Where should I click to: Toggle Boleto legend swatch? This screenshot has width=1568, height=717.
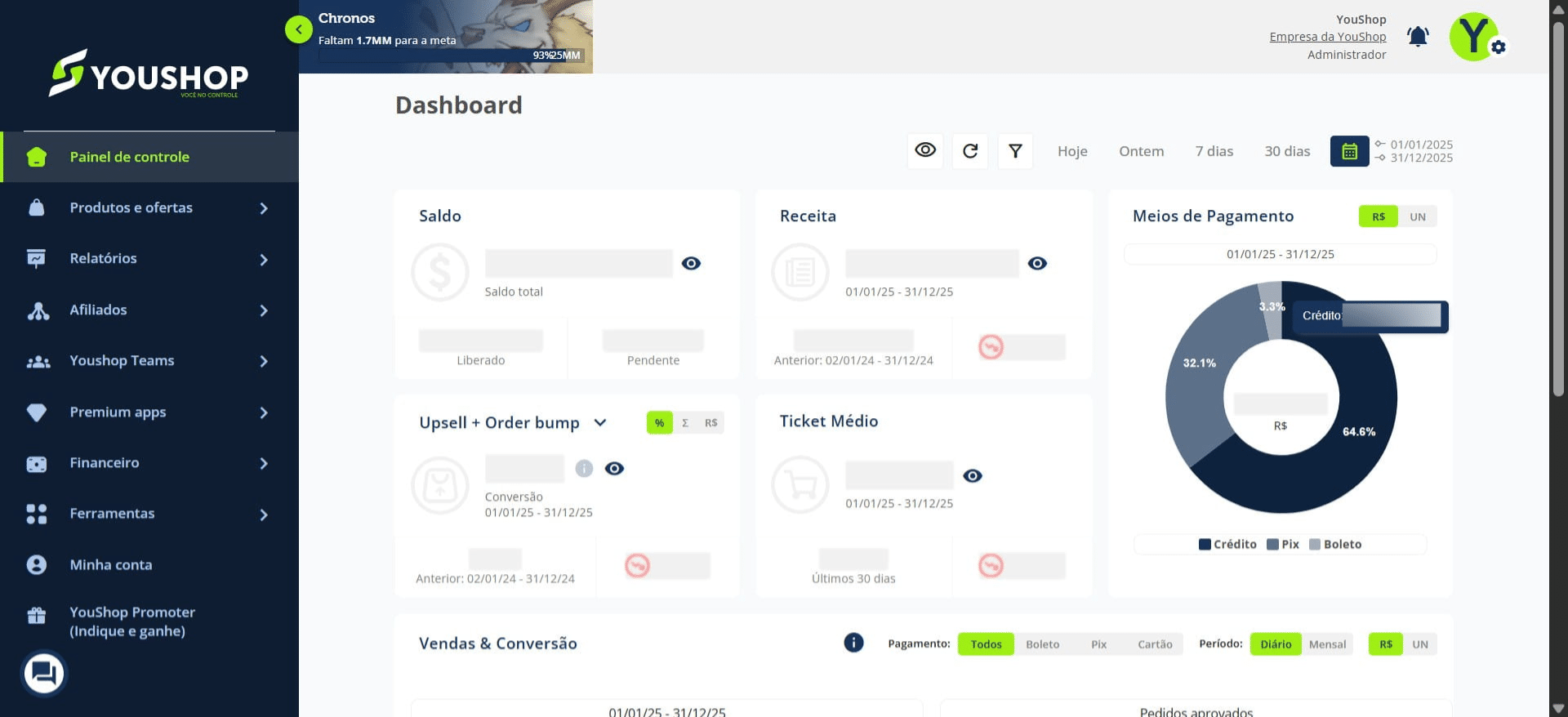click(x=1315, y=545)
